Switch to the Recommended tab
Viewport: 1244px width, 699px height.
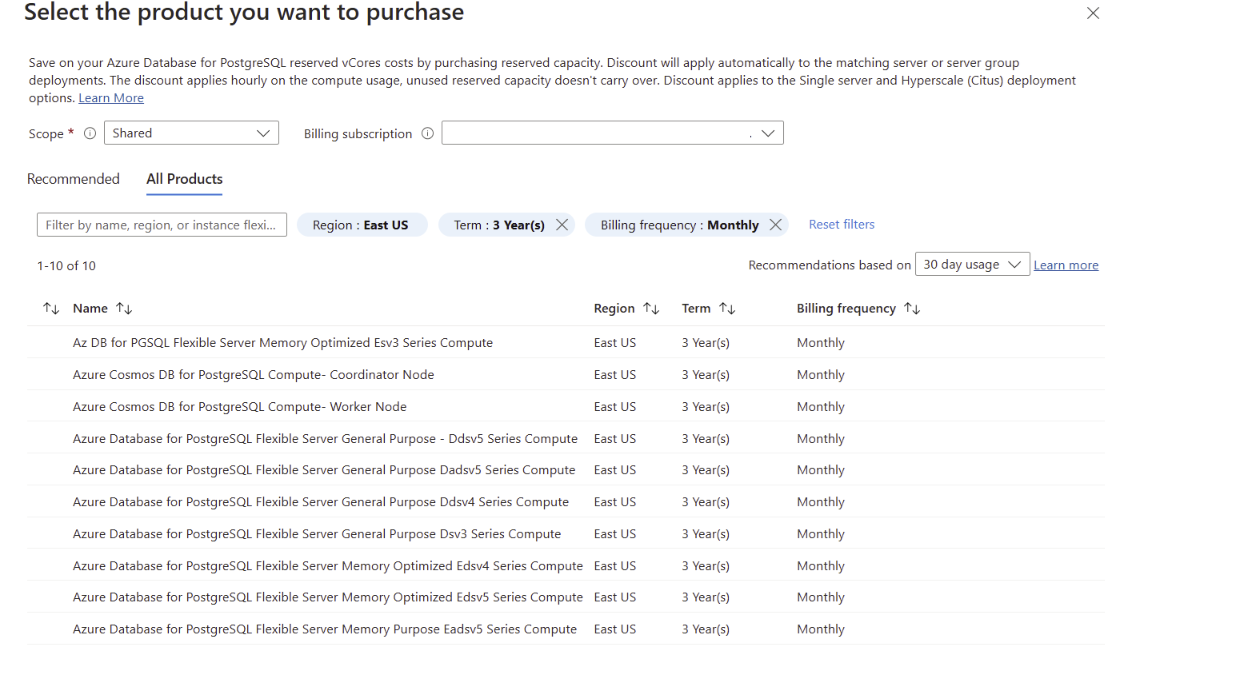tap(73, 179)
